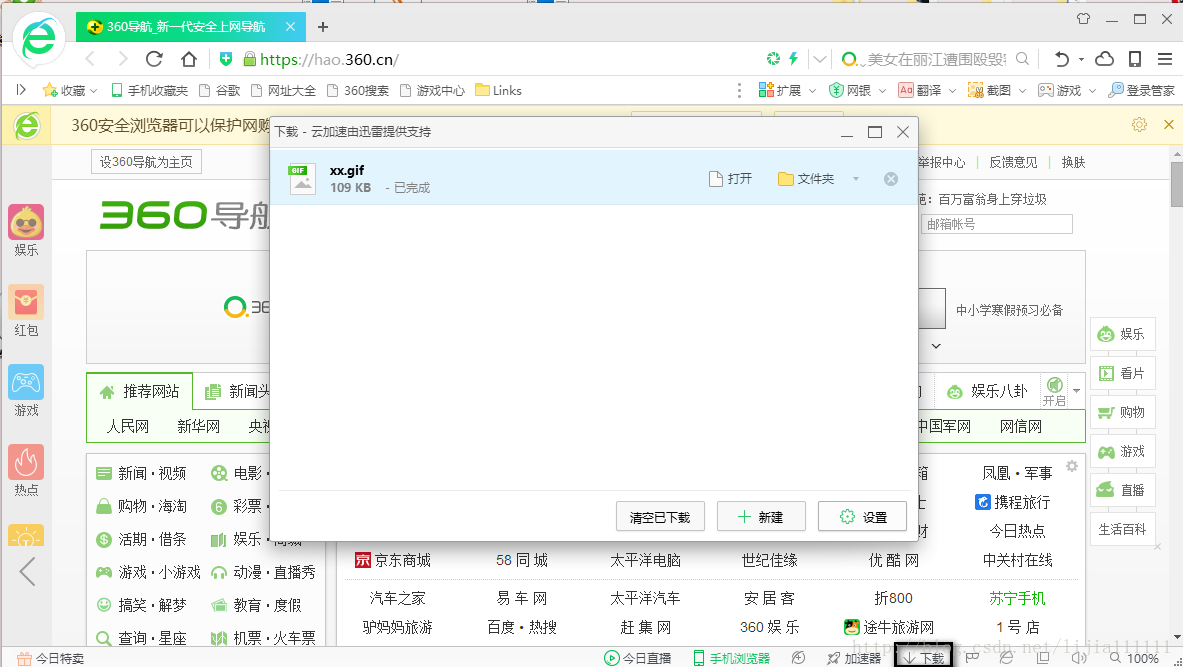
Task: Expand the address bar dropdown arrow
Action: (x=819, y=59)
